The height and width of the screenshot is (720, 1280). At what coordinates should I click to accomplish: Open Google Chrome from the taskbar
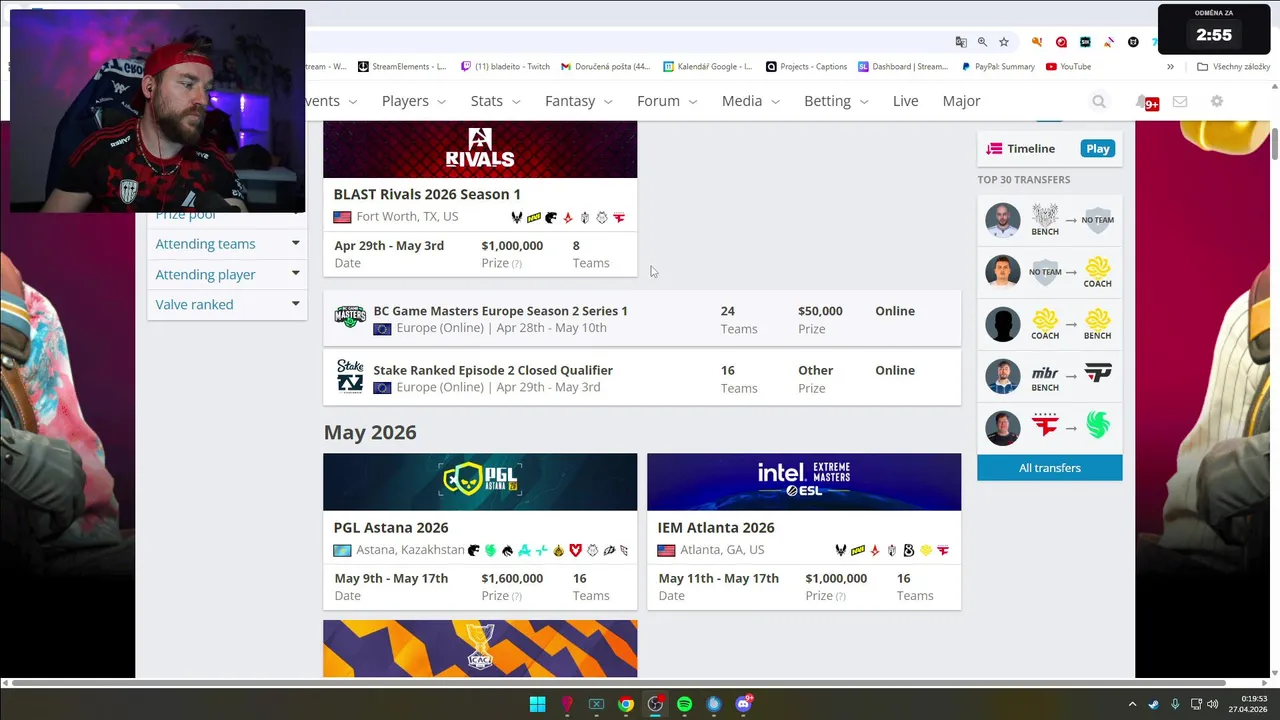(625, 704)
